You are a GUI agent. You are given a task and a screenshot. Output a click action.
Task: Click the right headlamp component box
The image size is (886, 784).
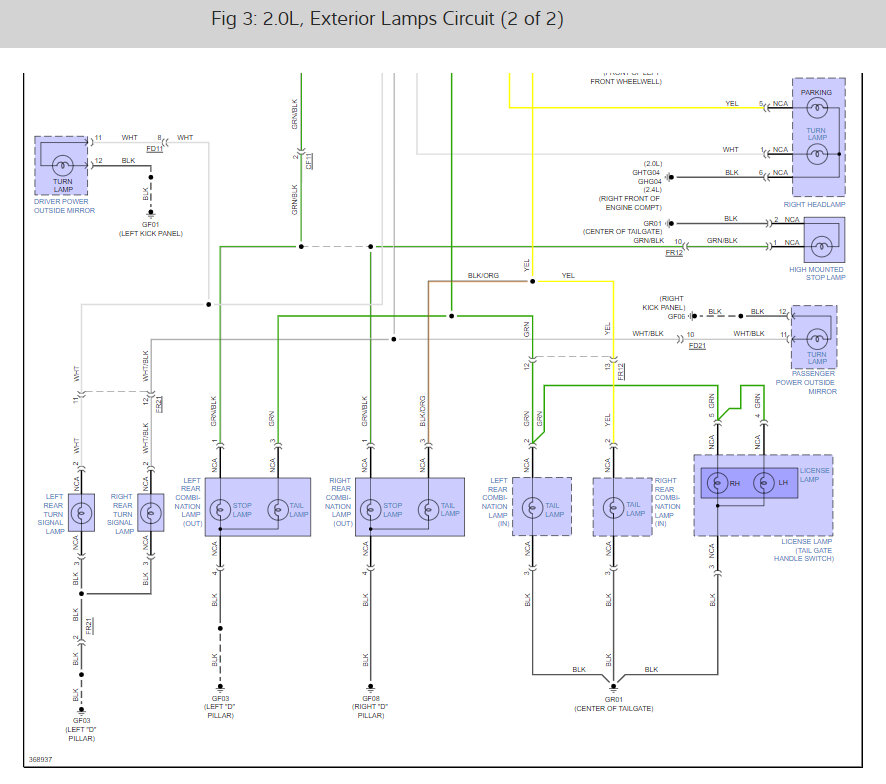(819, 137)
